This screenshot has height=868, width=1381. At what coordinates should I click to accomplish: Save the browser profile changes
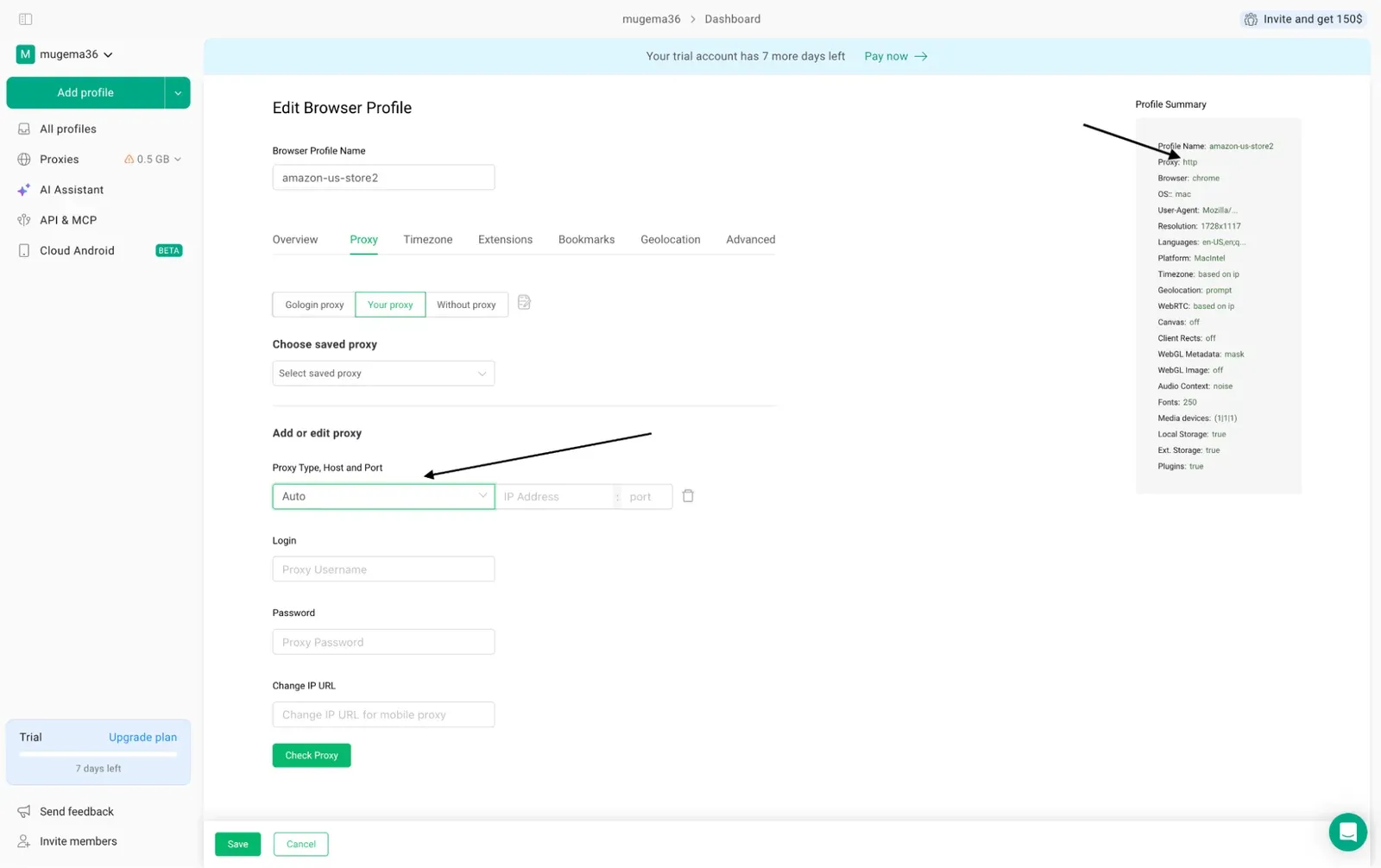pyautogui.click(x=237, y=844)
